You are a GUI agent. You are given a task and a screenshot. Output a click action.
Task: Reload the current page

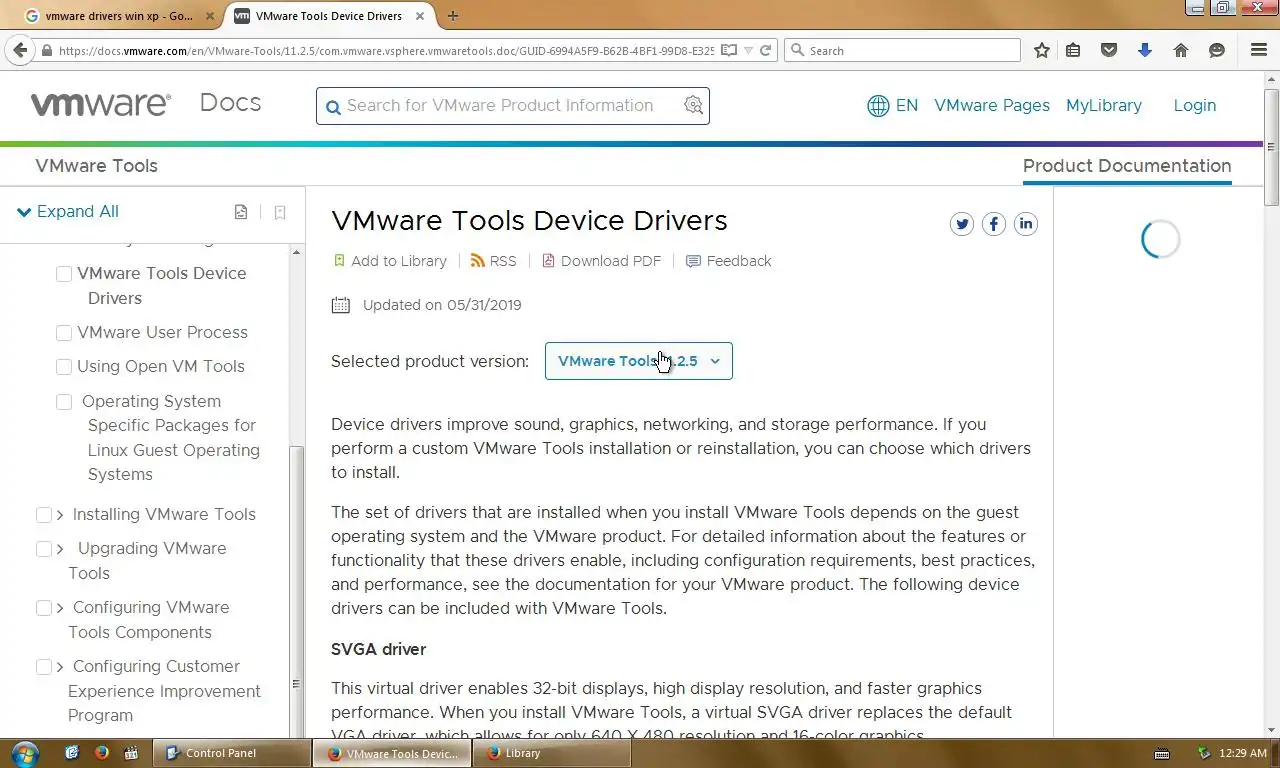(766, 50)
